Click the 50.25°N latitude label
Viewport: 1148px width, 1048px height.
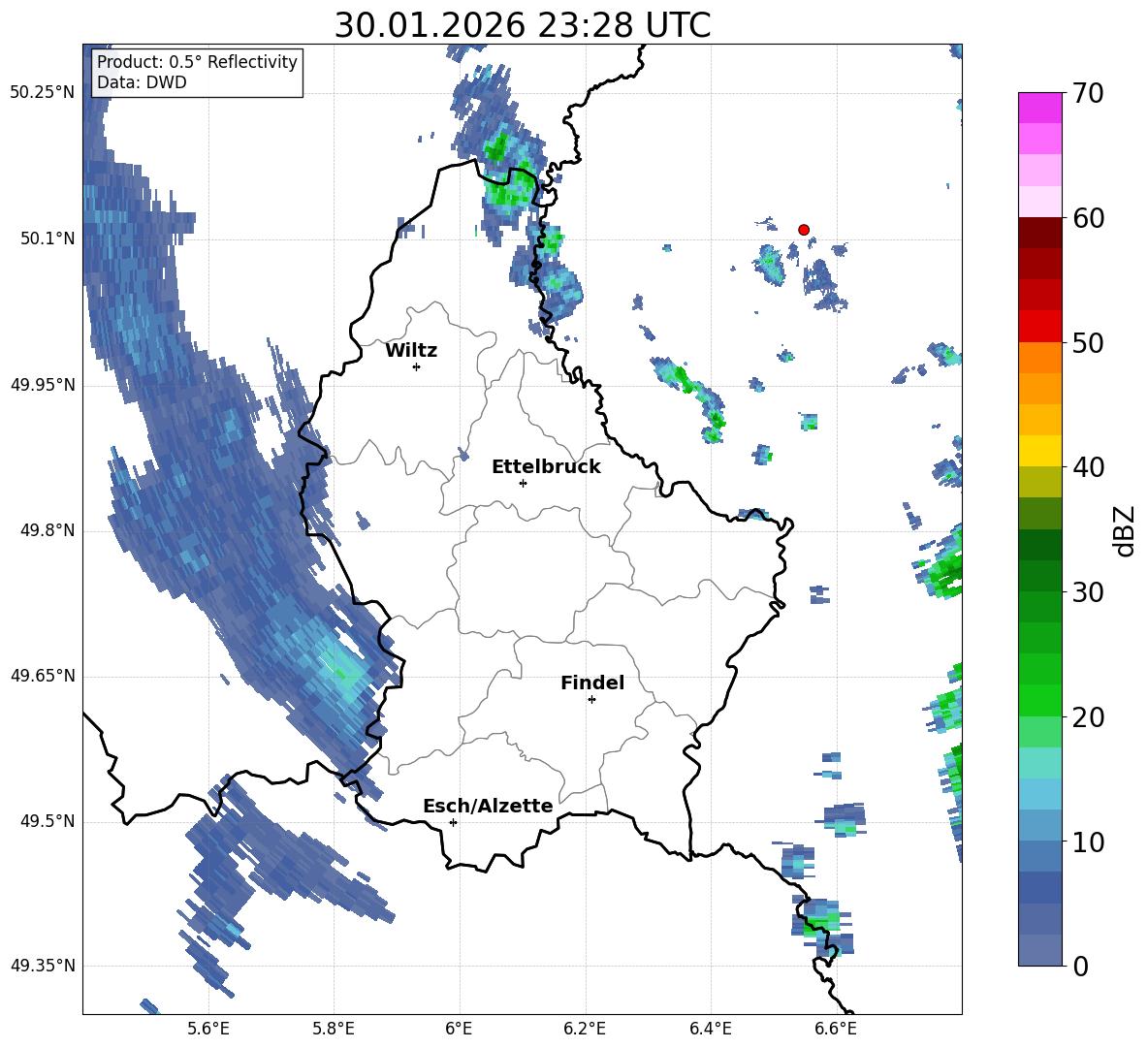pyautogui.click(x=43, y=93)
